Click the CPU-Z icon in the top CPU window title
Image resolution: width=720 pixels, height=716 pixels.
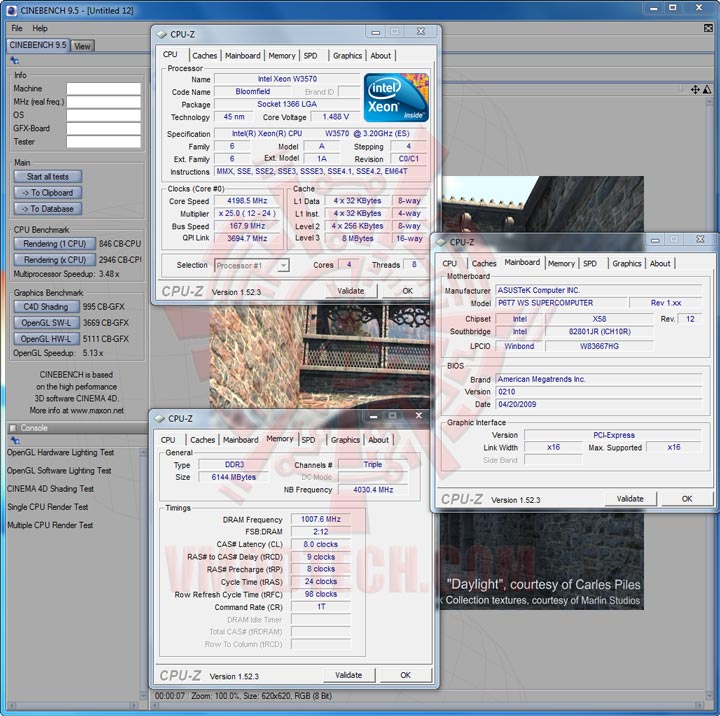161,34
